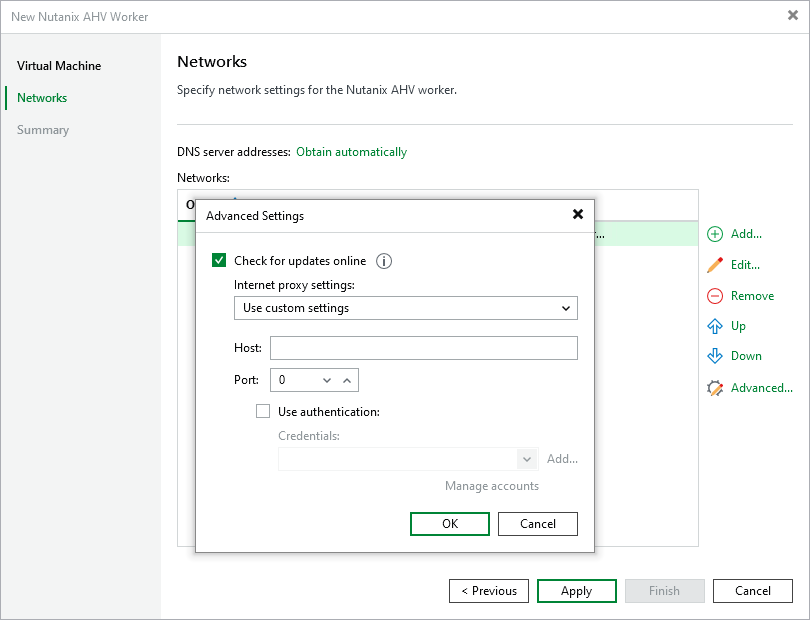Click the Previous button
The image size is (810, 620).
coord(489,591)
